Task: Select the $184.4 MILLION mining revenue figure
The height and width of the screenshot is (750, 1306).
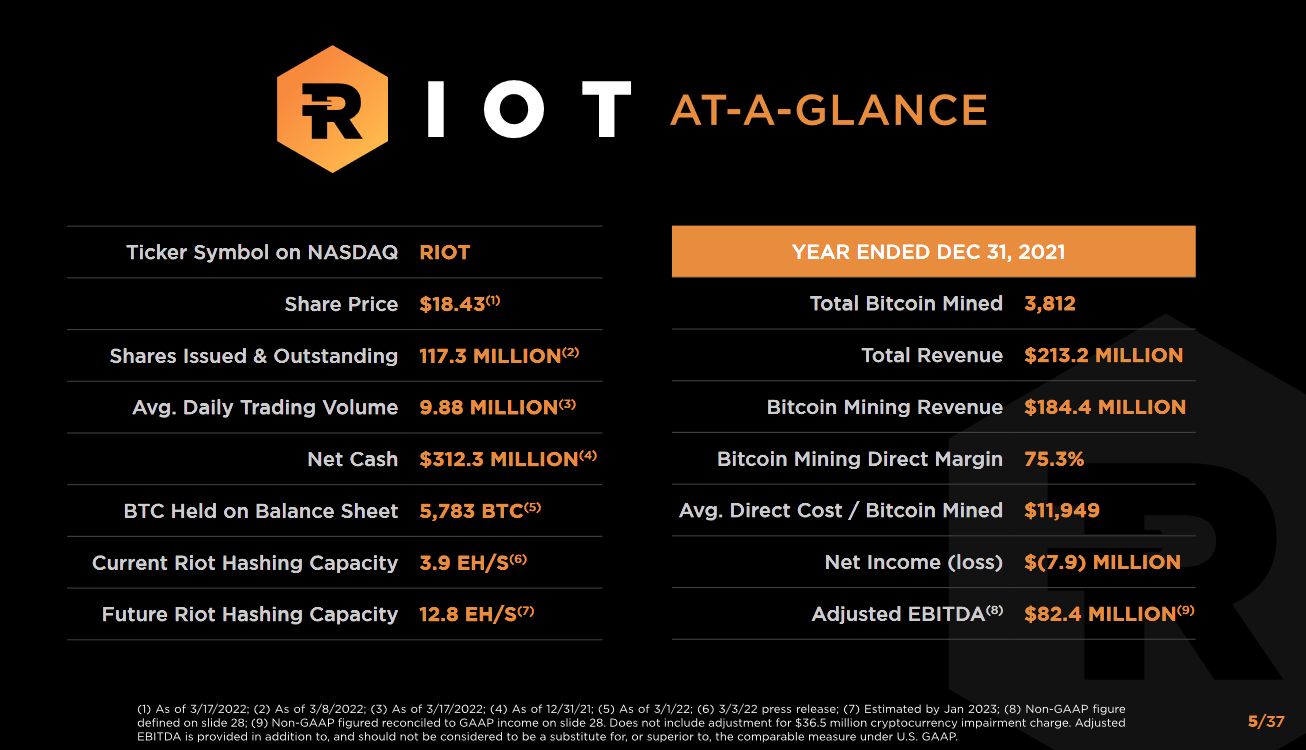Action: (x=1104, y=407)
